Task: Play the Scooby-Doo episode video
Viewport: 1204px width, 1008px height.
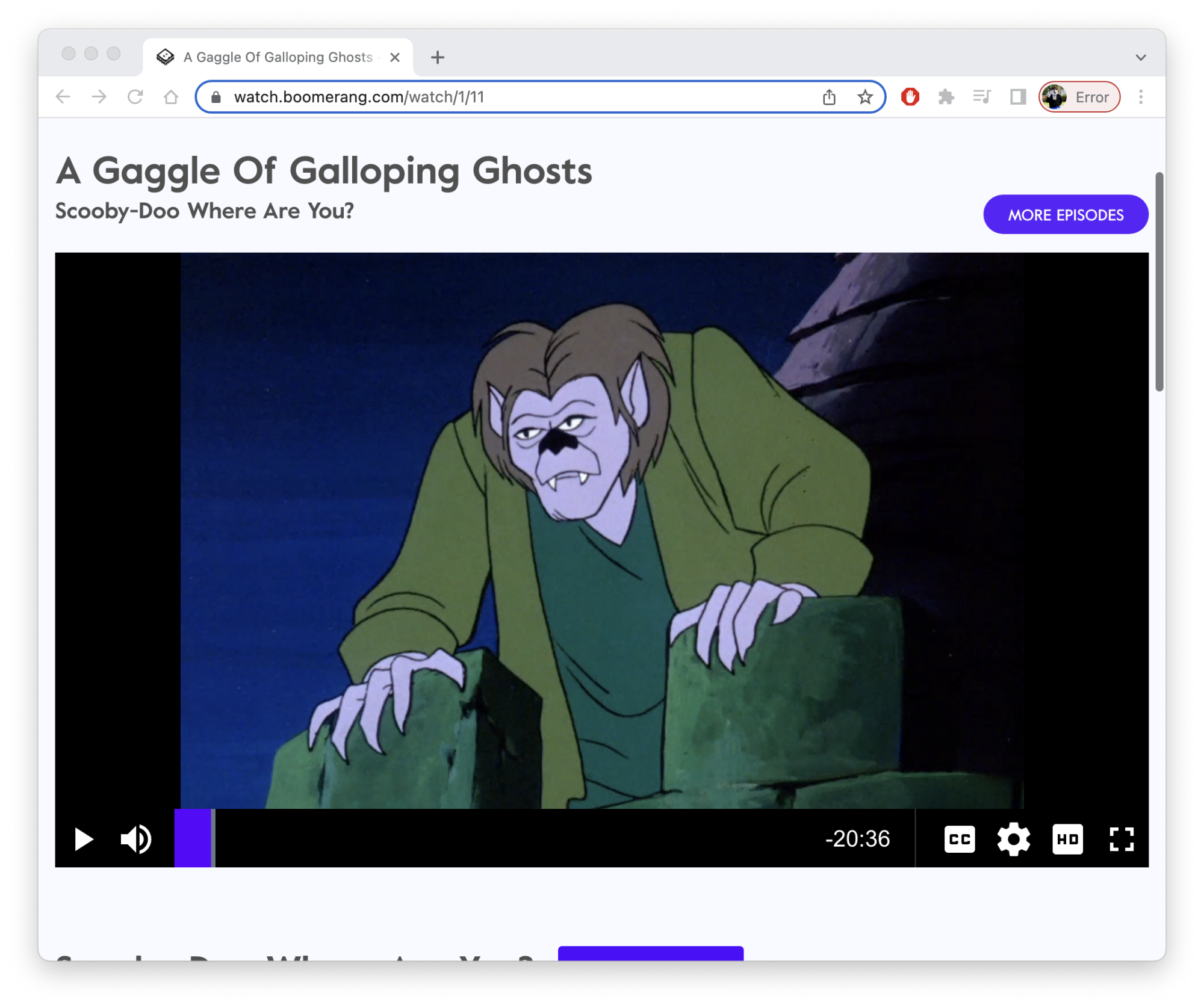Action: [84, 839]
